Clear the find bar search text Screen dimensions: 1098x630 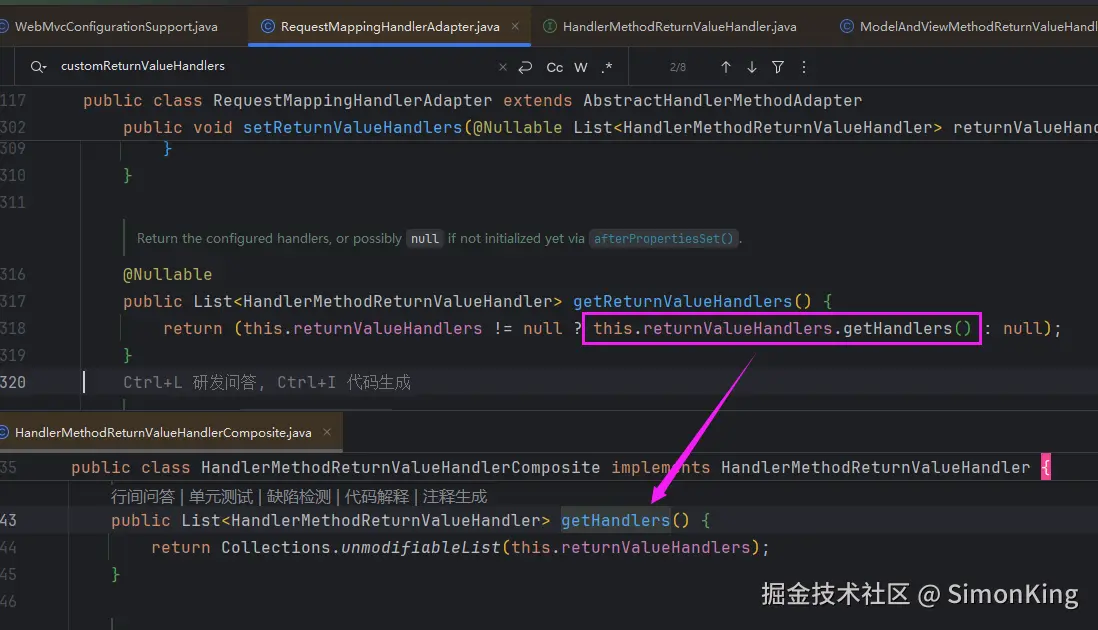[x=503, y=67]
